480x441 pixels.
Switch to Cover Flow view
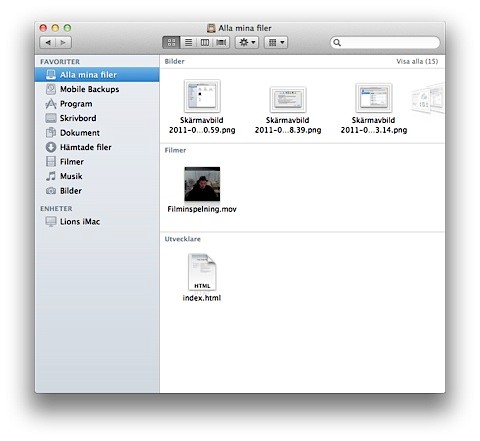[221, 42]
